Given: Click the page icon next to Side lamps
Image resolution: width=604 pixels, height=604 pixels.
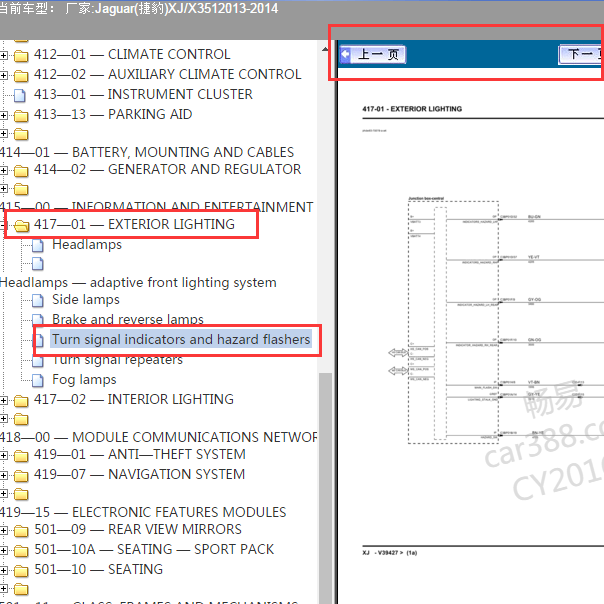Looking at the screenshot, I should pos(38,300).
